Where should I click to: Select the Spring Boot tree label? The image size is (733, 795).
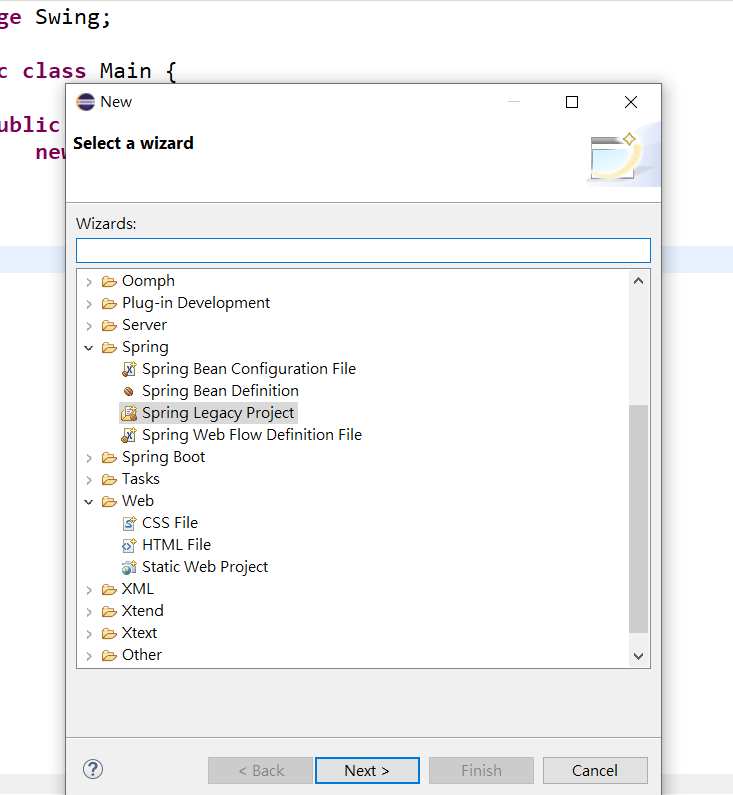point(163,457)
